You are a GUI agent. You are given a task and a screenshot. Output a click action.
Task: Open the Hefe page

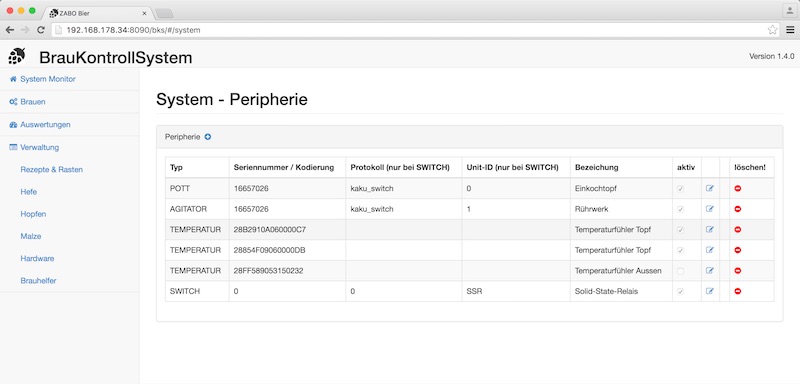[29, 192]
